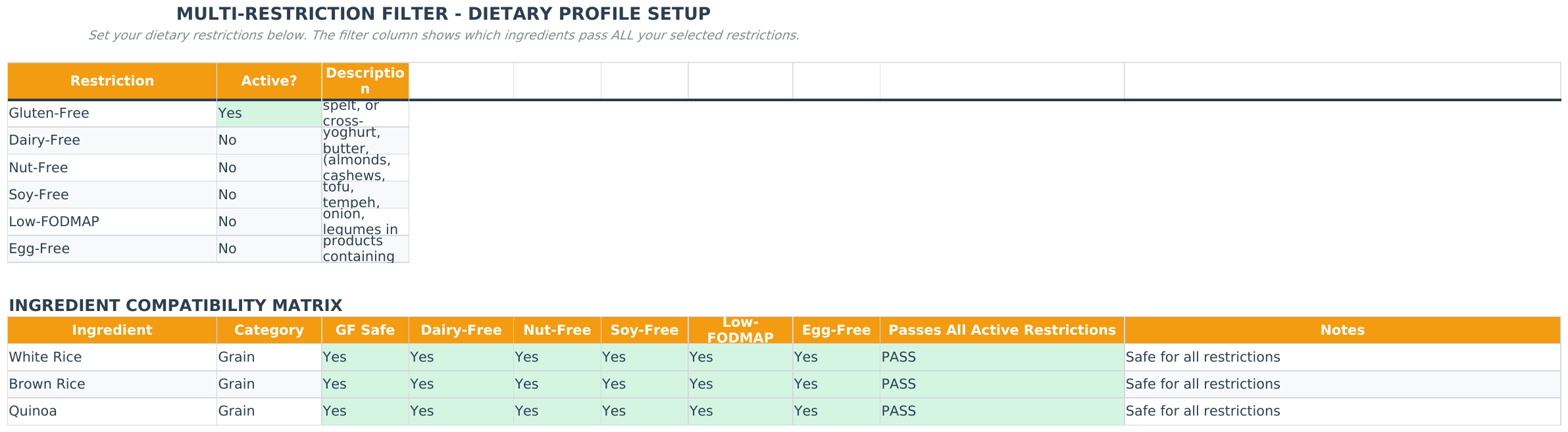Viewport: 1568px width, 432px height.
Task: Select the Dairy-Free restriction cell
Action: point(112,141)
